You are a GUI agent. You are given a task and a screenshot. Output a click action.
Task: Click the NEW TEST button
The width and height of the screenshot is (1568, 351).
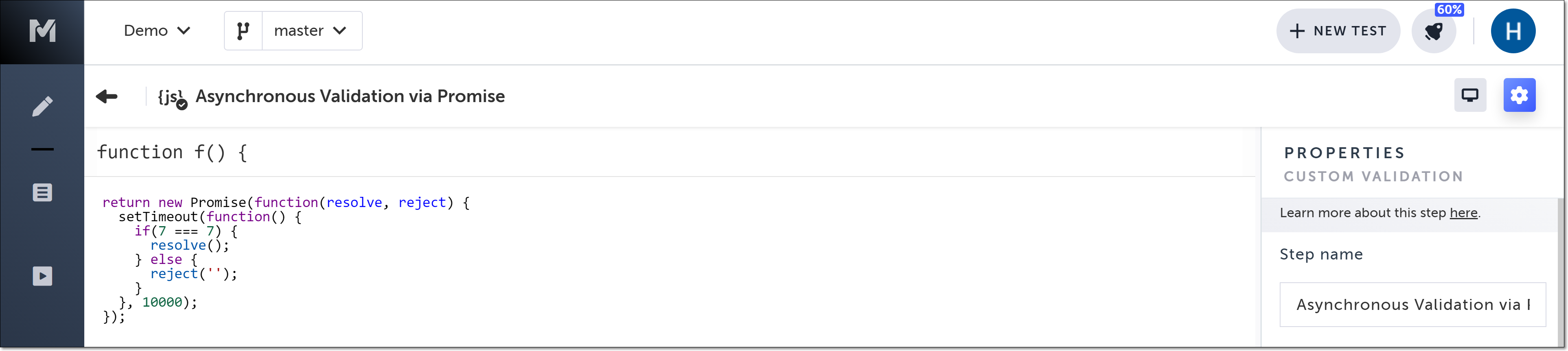pos(1337,31)
